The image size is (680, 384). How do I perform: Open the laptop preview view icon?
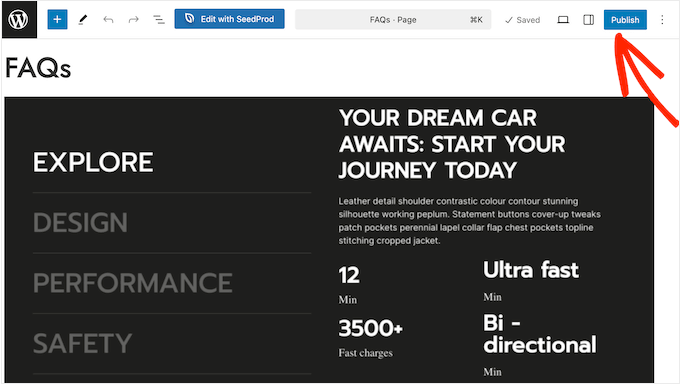563,20
